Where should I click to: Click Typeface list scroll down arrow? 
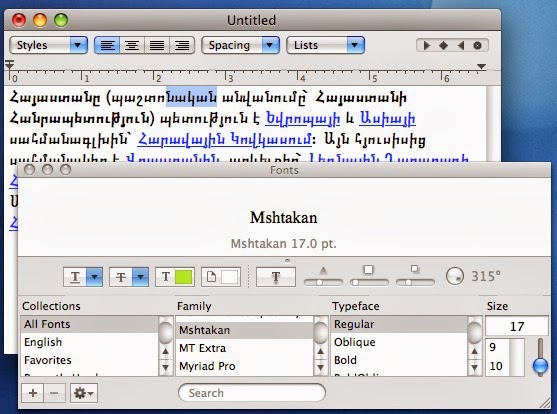(x=475, y=367)
